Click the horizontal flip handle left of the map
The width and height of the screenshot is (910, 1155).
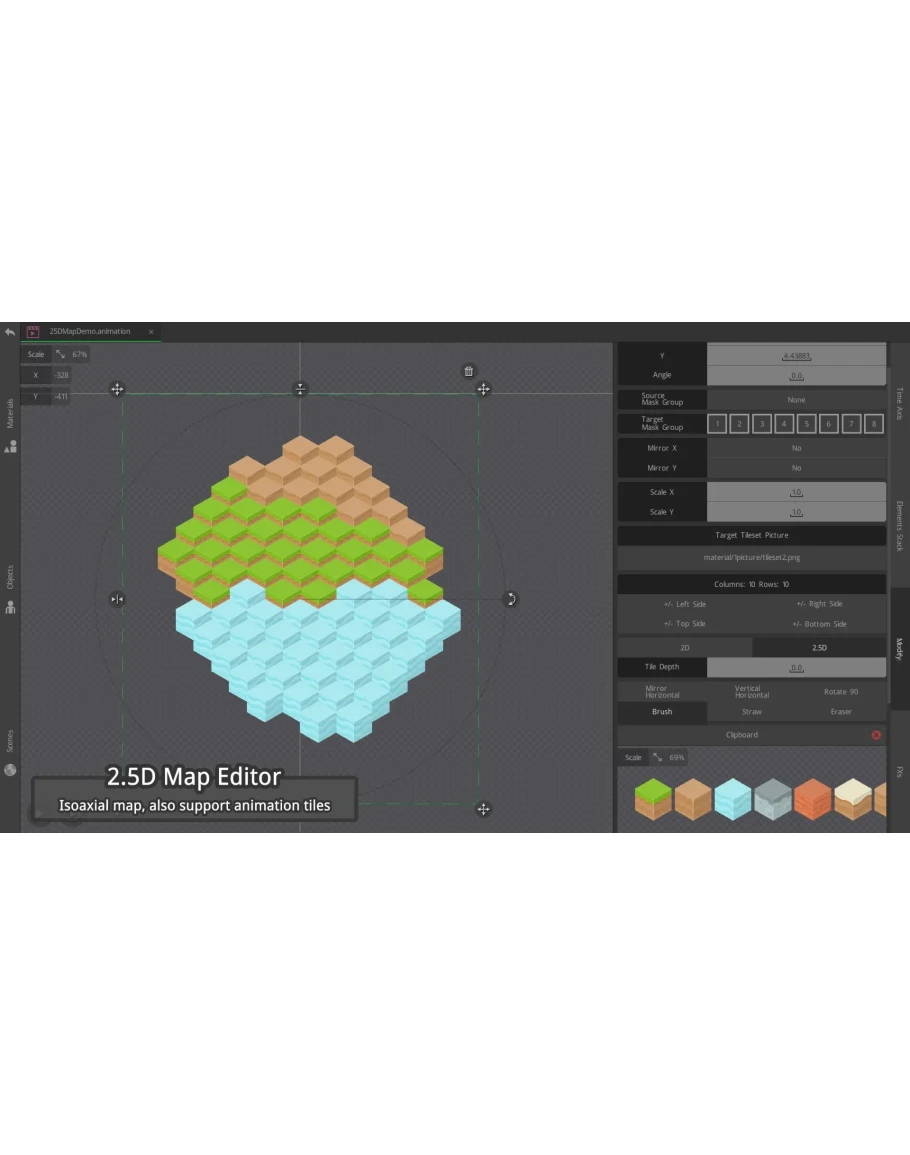(x=117, y=599)
